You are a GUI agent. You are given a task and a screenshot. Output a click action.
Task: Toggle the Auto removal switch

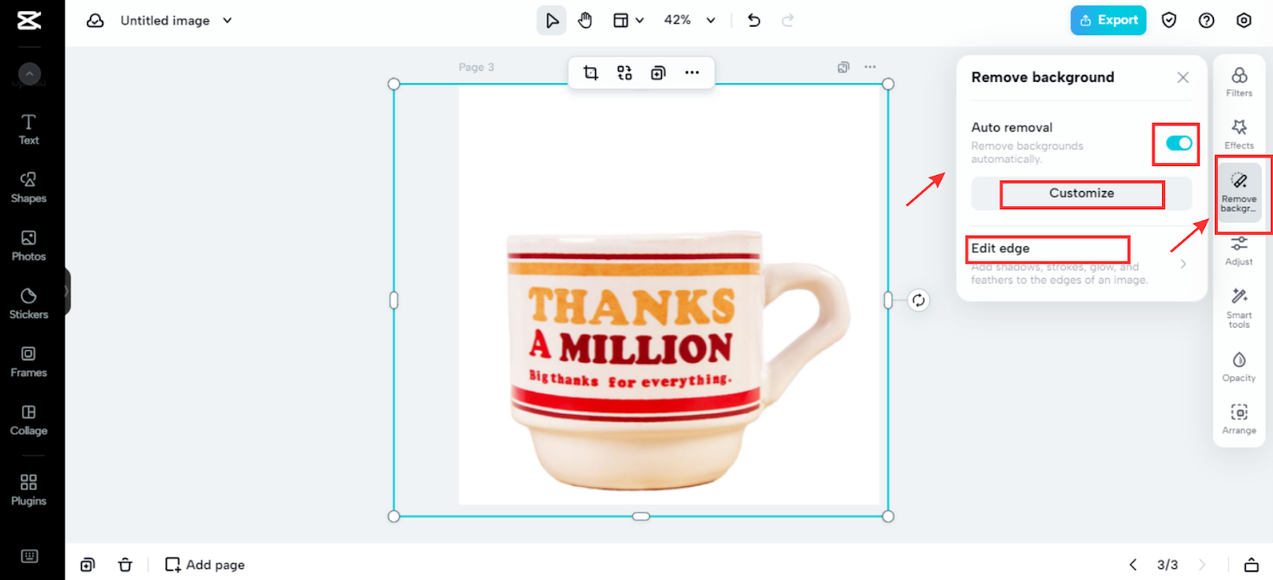[x=1179, y=144]
